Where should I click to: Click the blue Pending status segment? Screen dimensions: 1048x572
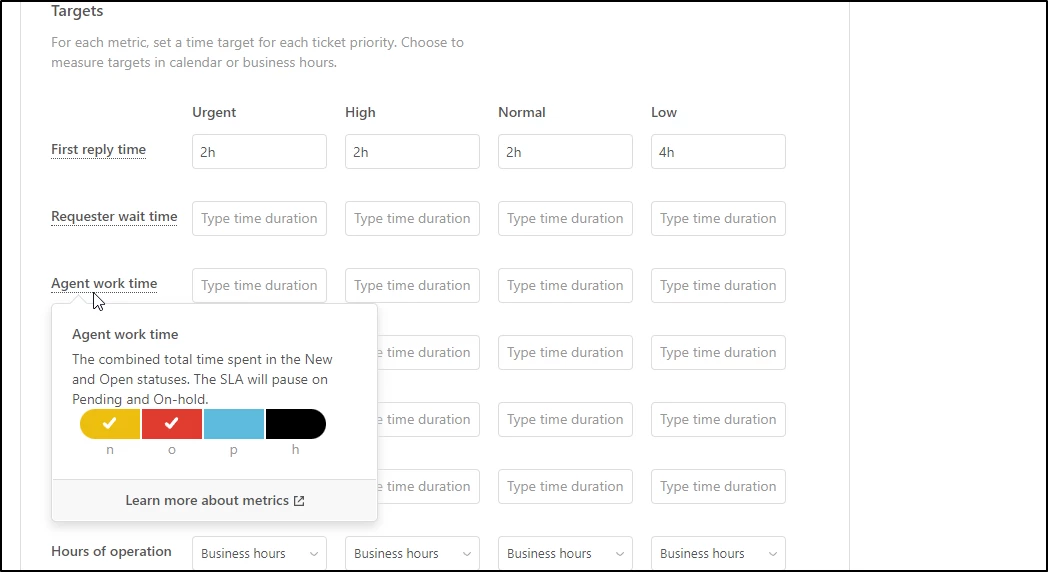233,424
